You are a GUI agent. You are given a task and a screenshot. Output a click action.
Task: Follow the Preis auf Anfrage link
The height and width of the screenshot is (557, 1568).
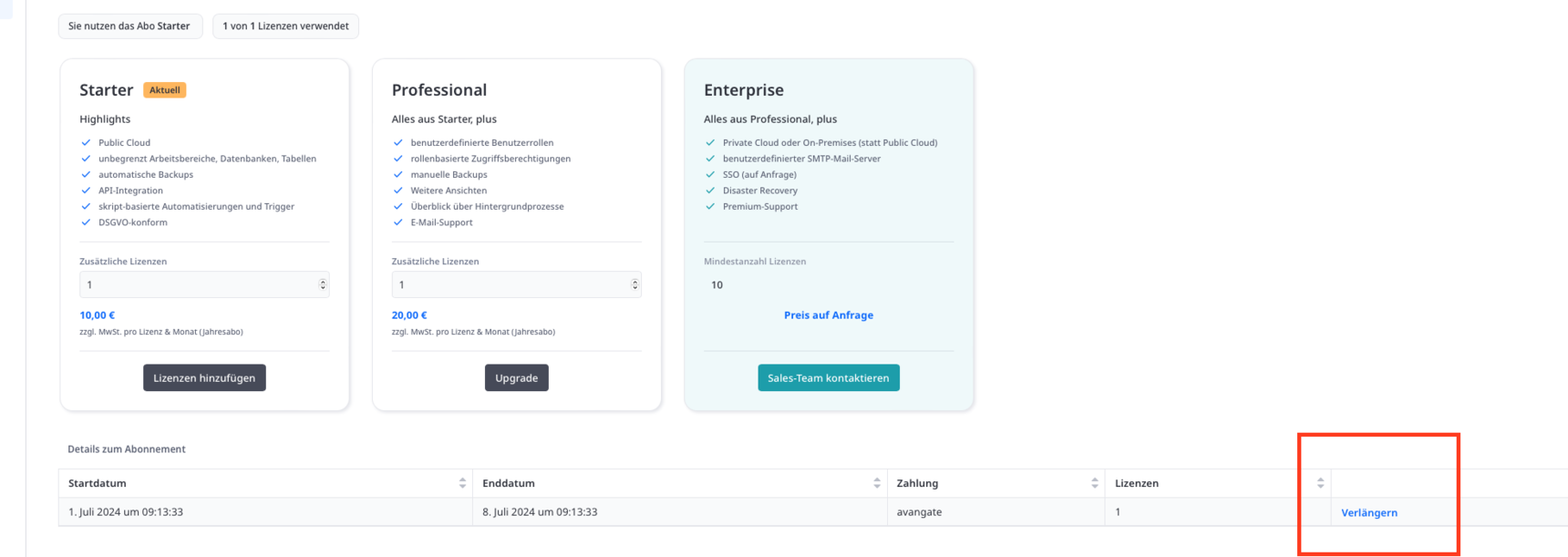pyautogui.click(x=829, y=315)
